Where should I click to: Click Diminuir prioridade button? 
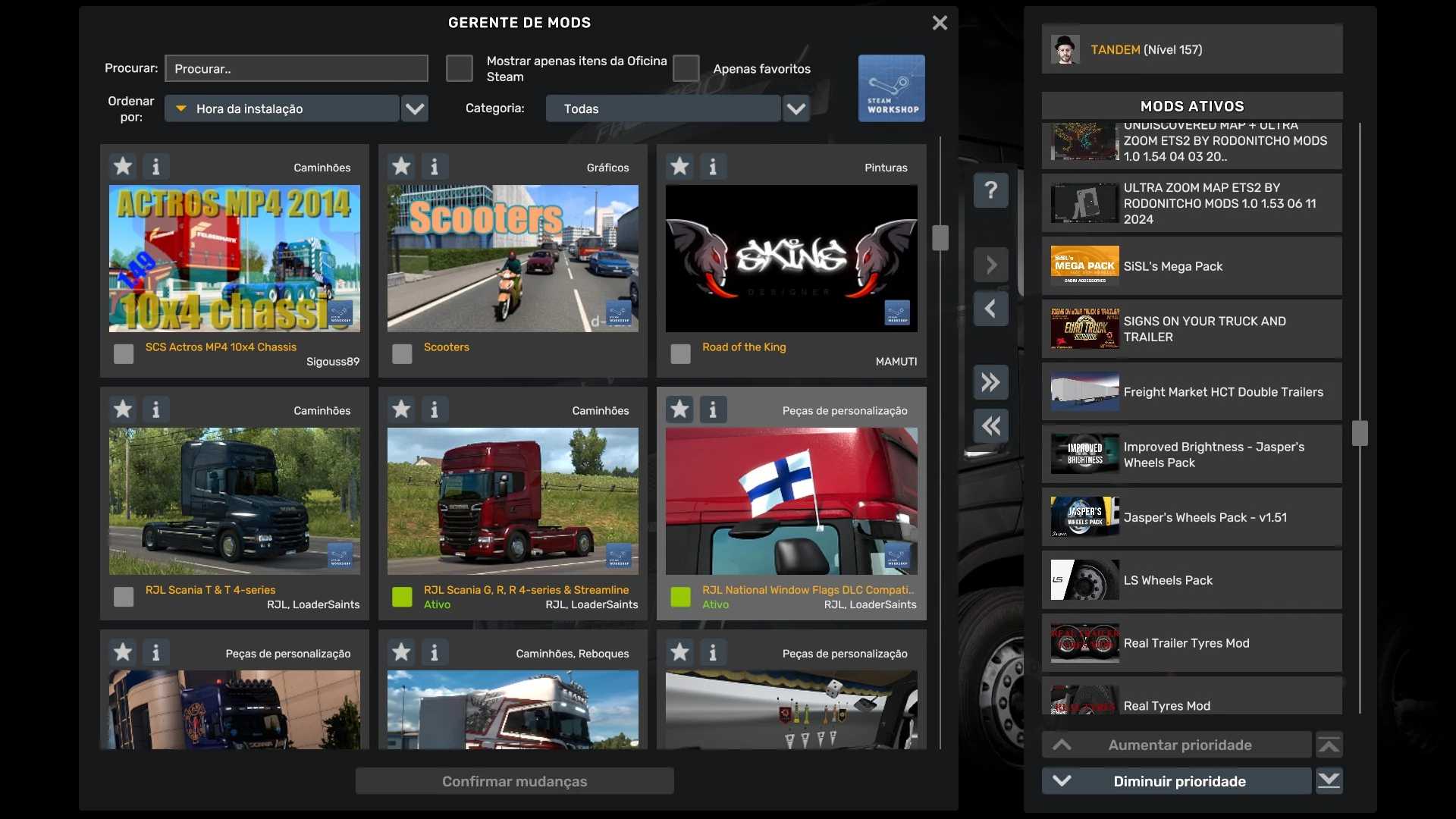1178,781
